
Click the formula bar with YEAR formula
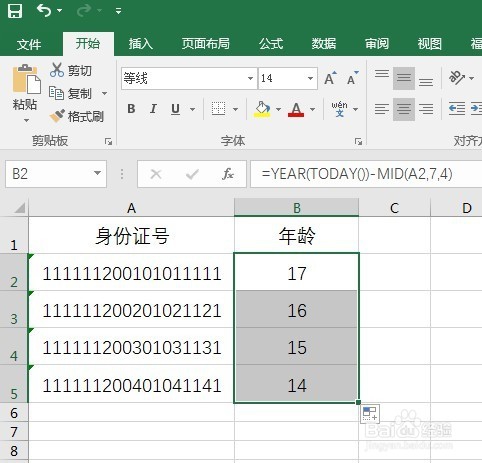point(366,174)
